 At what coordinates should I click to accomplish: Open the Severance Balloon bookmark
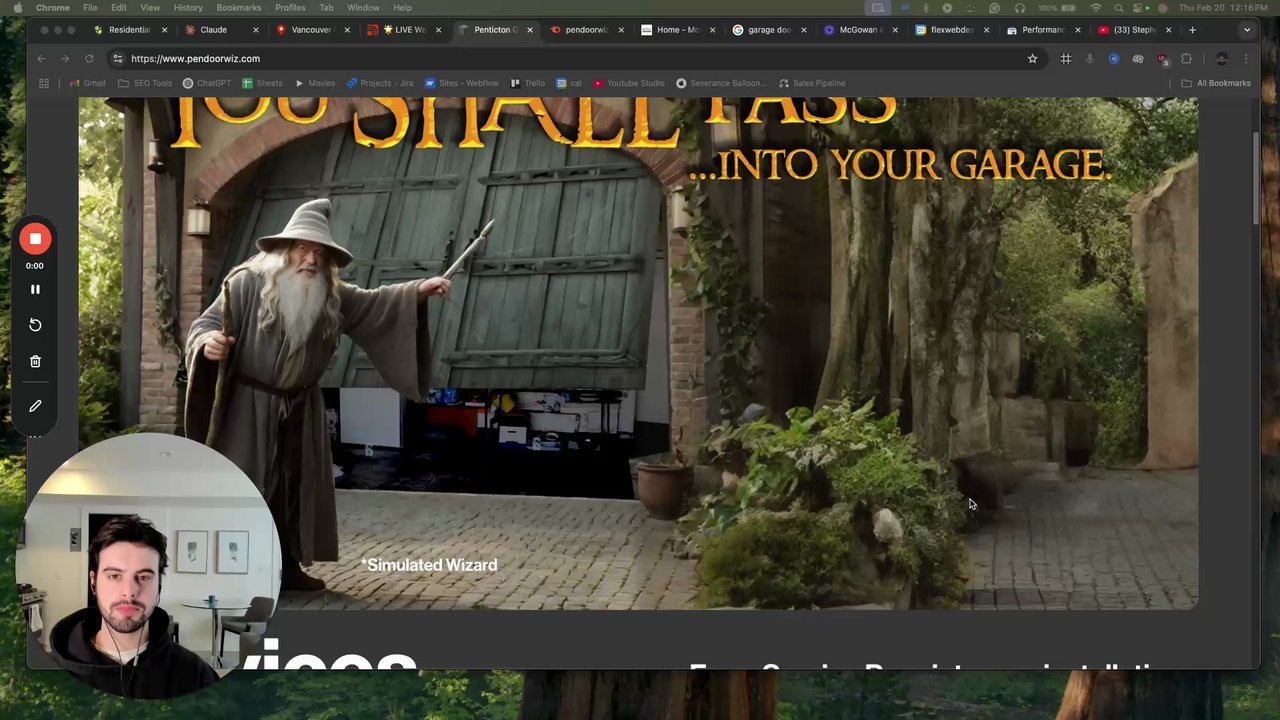(x=720, y=83)
